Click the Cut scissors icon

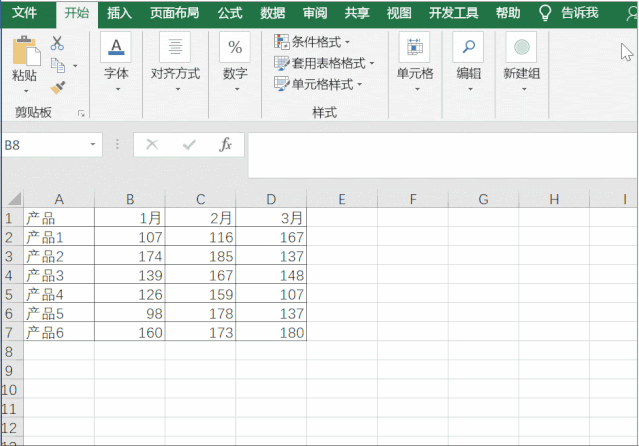pos(57,42)
